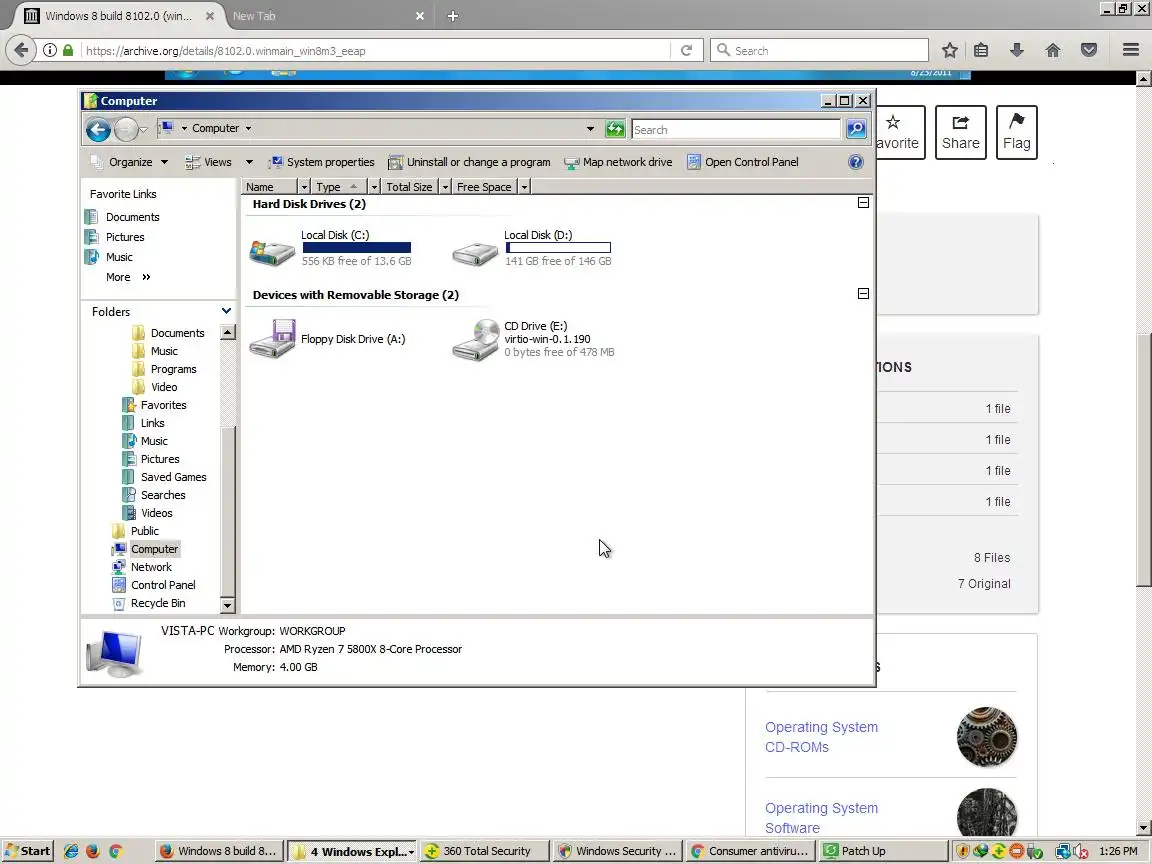Viewport: 1152px width, 864px height.
Task: Open the Free Space column dropdown
Action: 524,187
